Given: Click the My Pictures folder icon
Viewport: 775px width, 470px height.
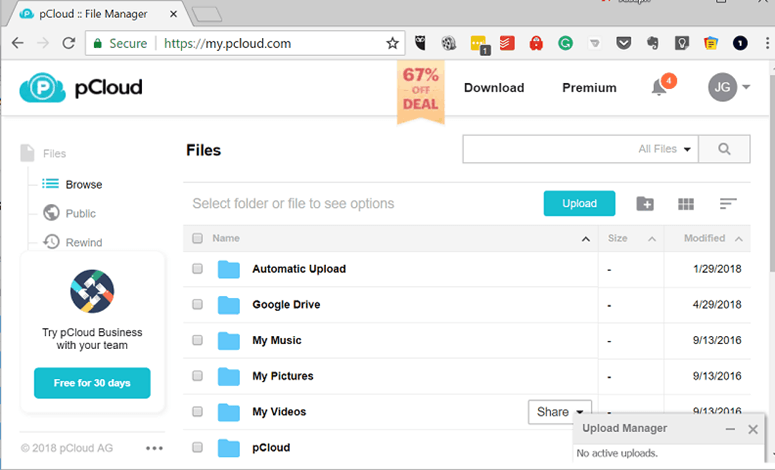Looking at the screenshot, I should [229, 376].
